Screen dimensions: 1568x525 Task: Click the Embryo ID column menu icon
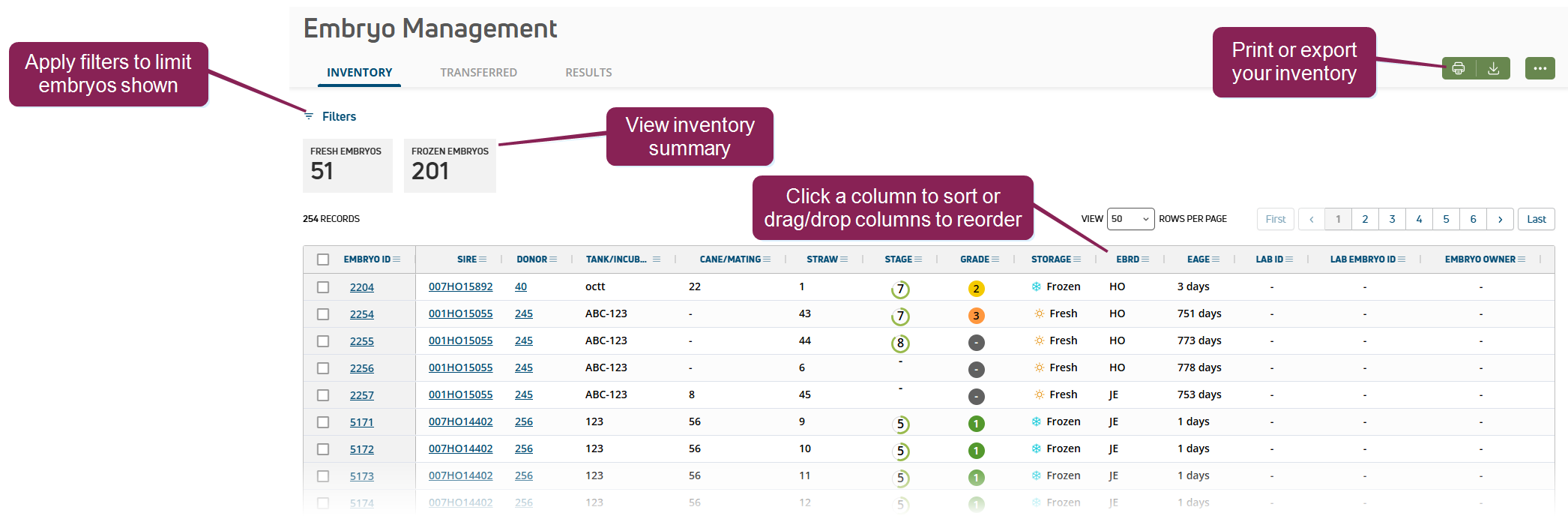pyautogui.click(x=396, y=259)
